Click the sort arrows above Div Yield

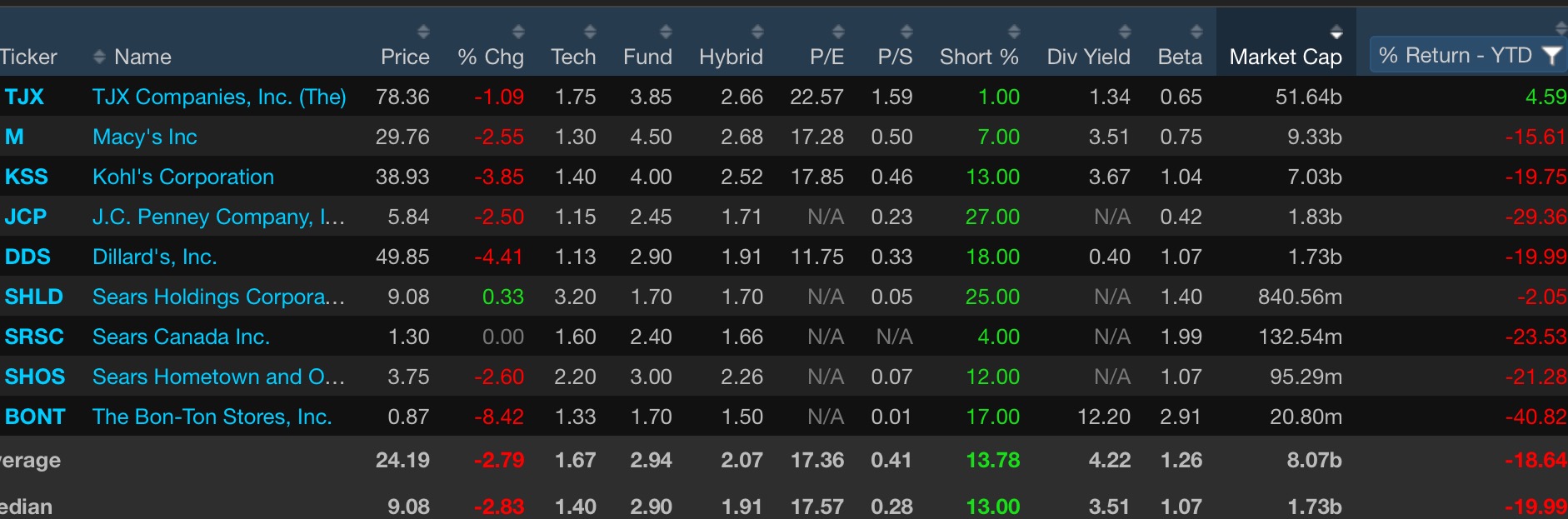[x=1125, y=32]
